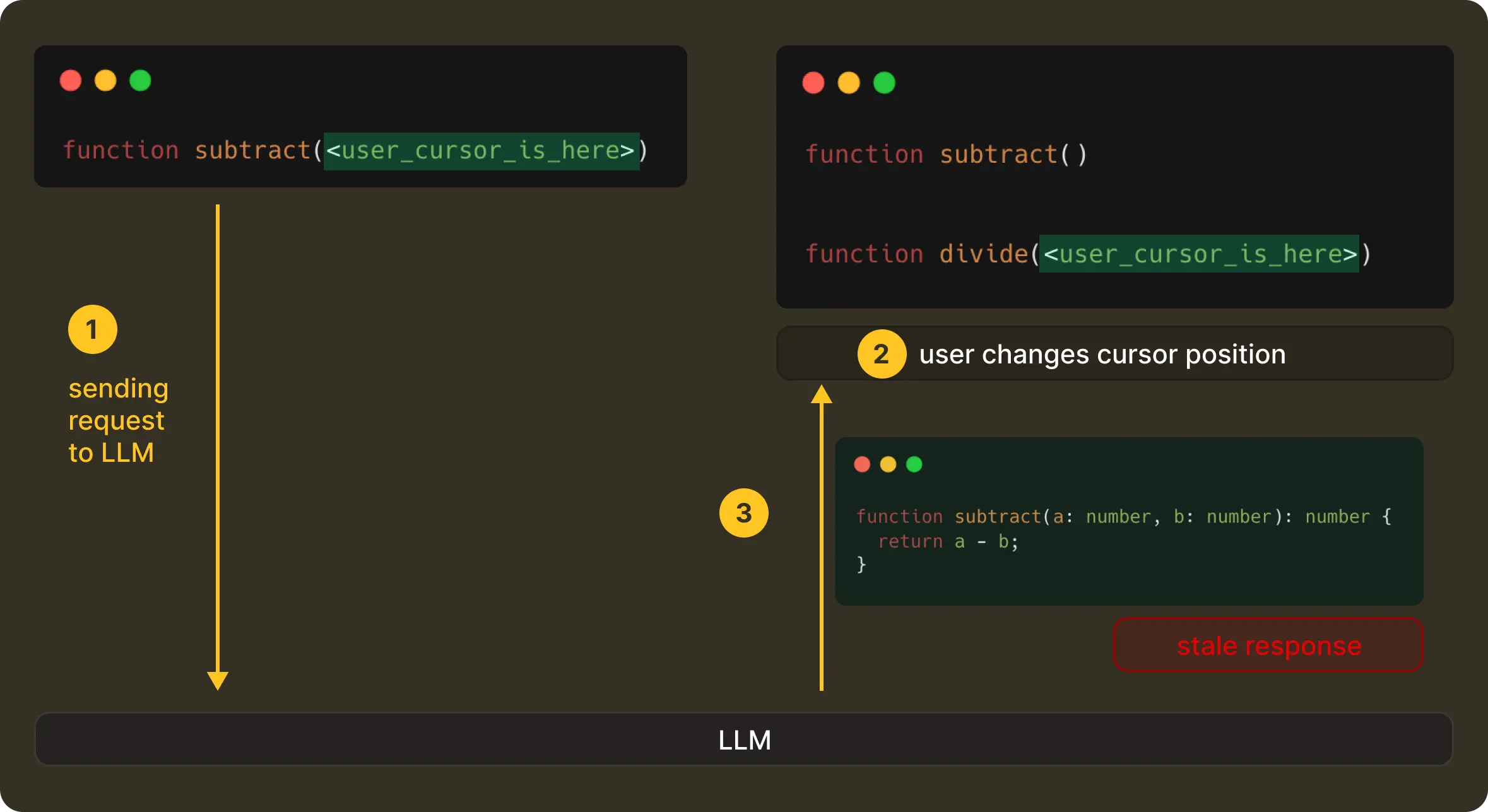Click green dot in top-right code window

884,83
